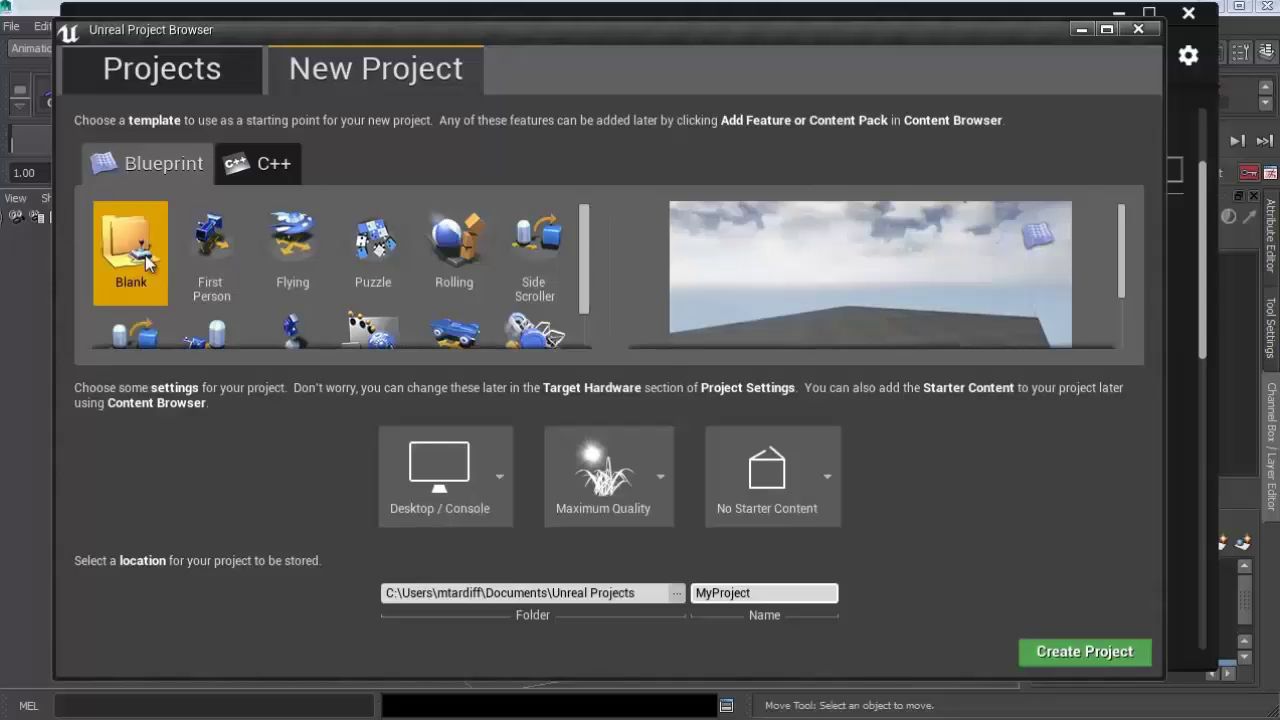Expand the Desktop / Console dropdown arrow
The image size is (1280, 720).
[499, 476]
